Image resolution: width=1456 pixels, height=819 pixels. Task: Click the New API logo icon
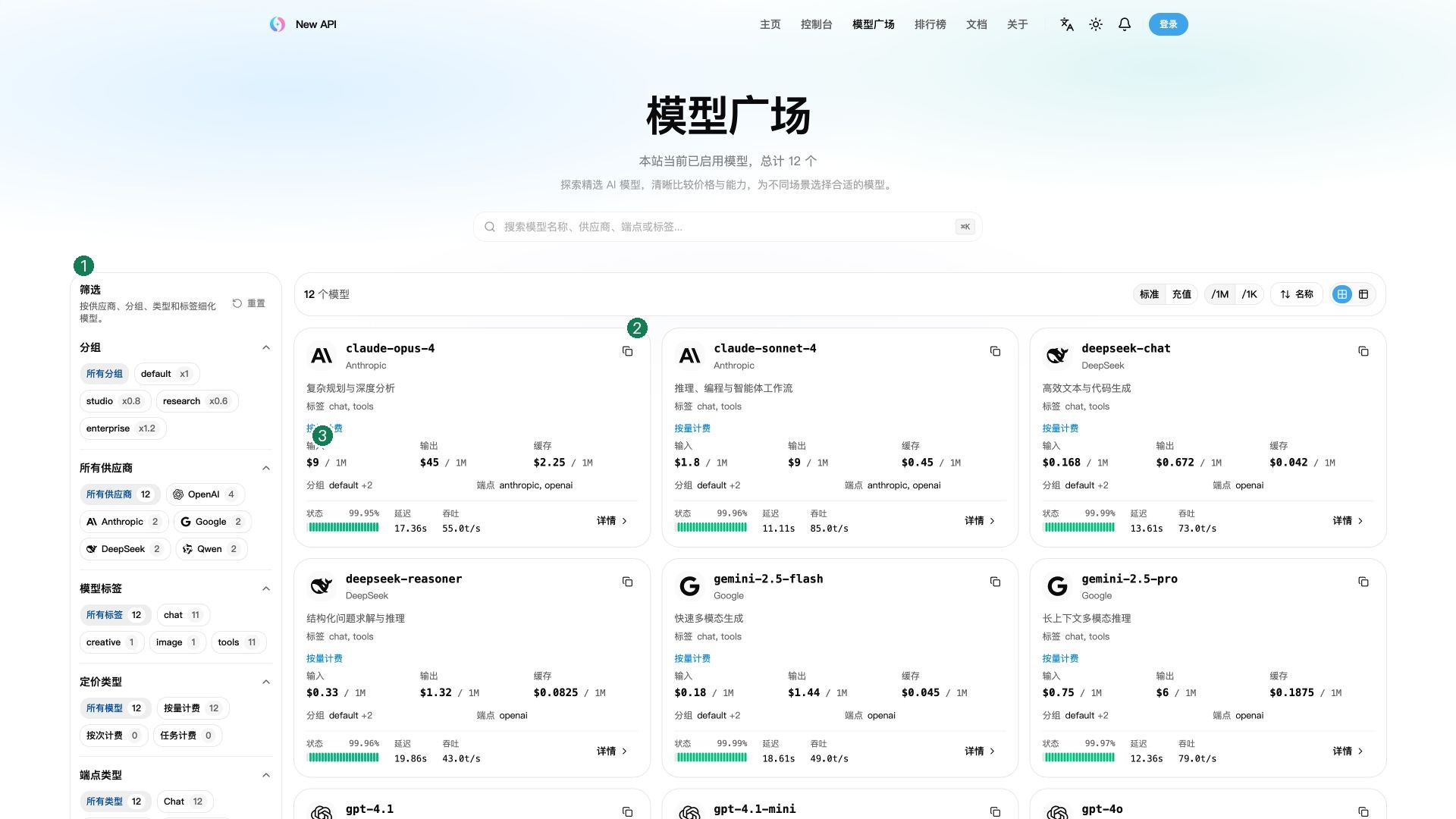278,24
